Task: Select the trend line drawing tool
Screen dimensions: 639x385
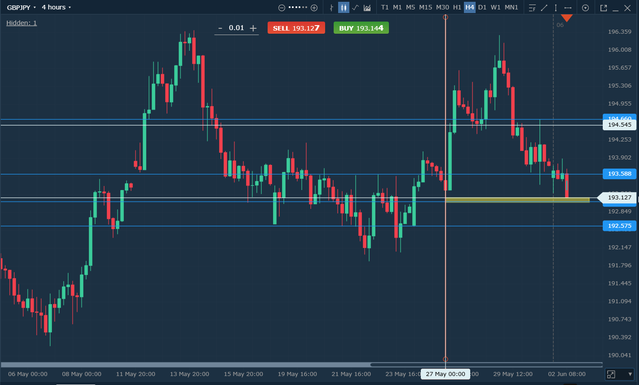Action: click(544, 8)
